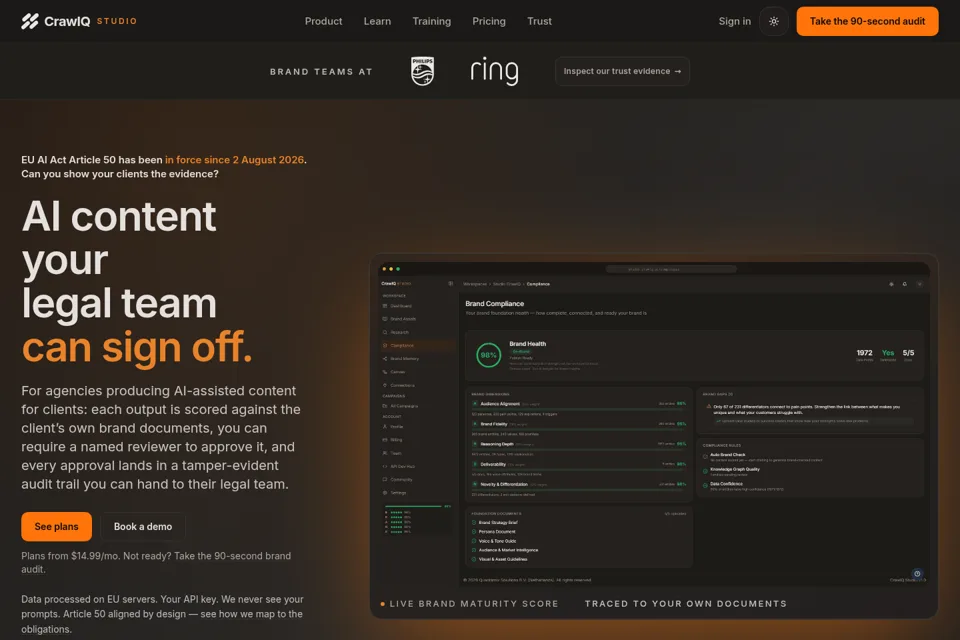
Task: Click the Profile person icon in preview sidebar
Action: [385, 426]
